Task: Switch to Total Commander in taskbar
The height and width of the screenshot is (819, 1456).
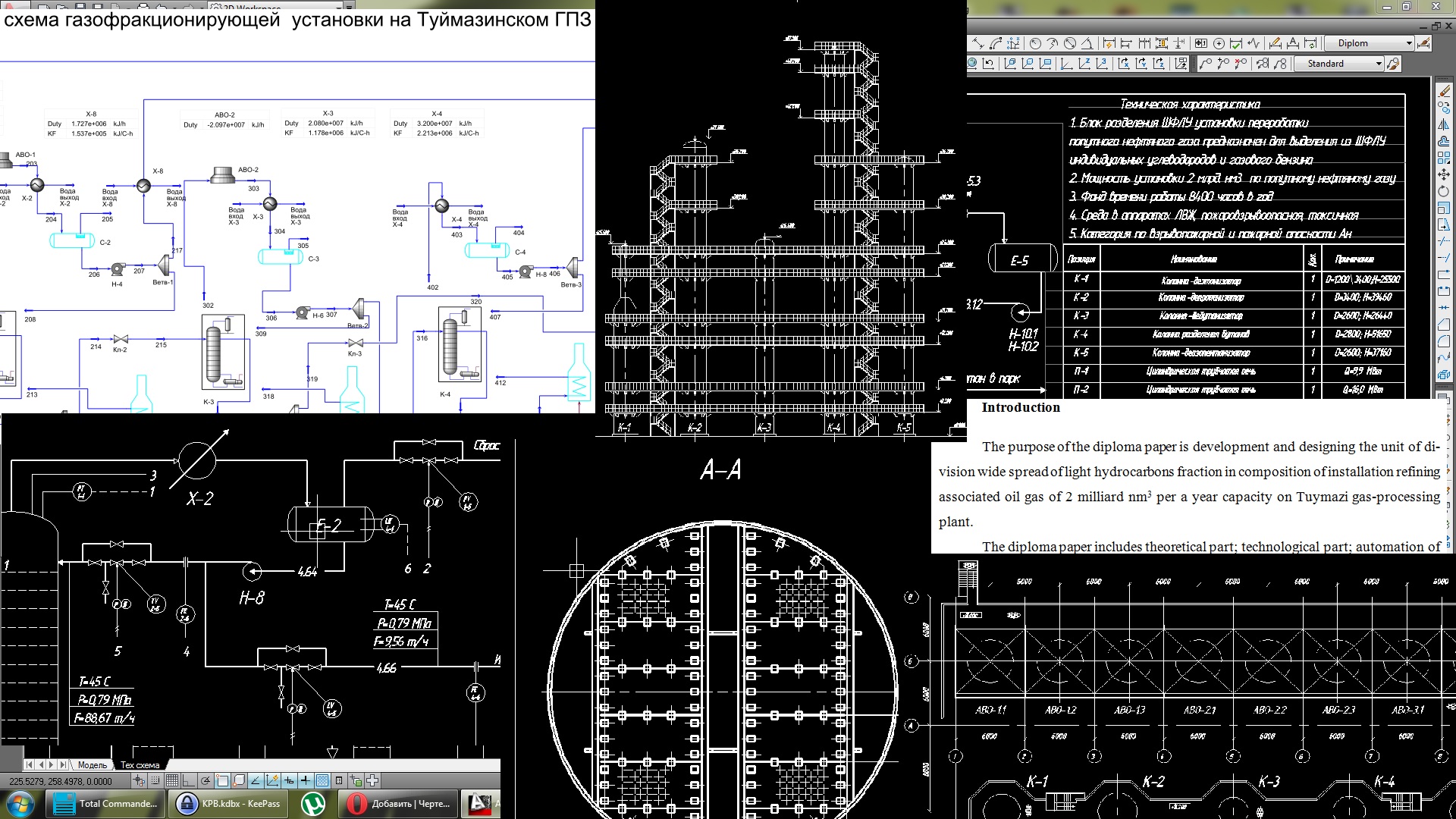Action: (105, 804)
